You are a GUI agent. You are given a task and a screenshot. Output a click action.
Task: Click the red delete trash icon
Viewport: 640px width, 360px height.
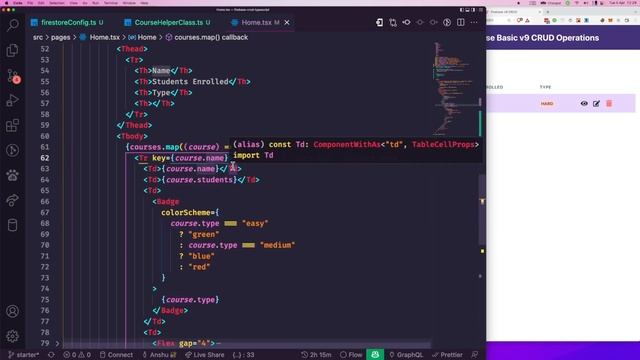click(609, 104)
